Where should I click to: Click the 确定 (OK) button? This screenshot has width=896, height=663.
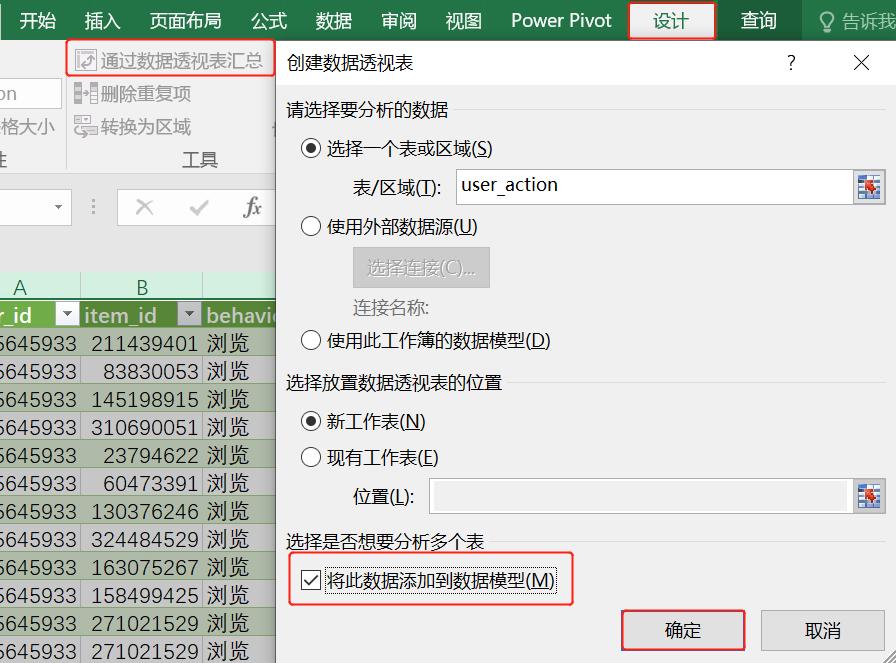coord(683,629)
